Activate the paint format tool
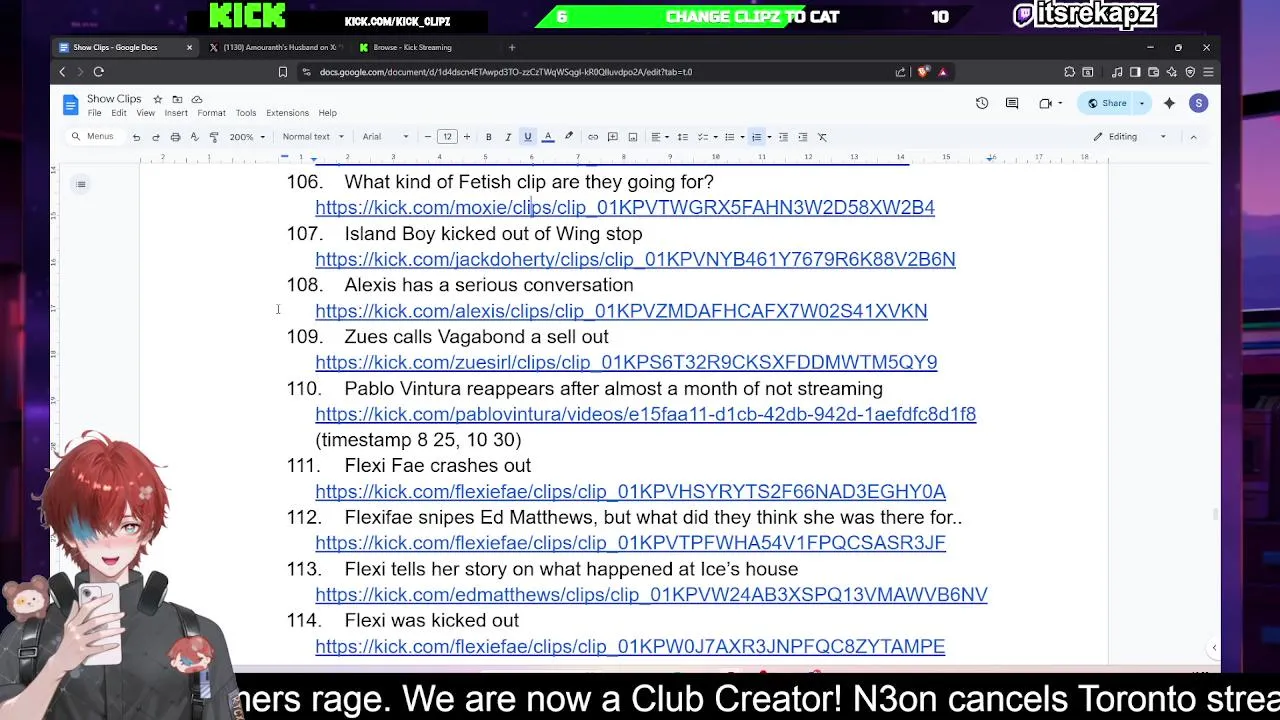Screen dimensions: 1280x720 [x=214, y=137]
